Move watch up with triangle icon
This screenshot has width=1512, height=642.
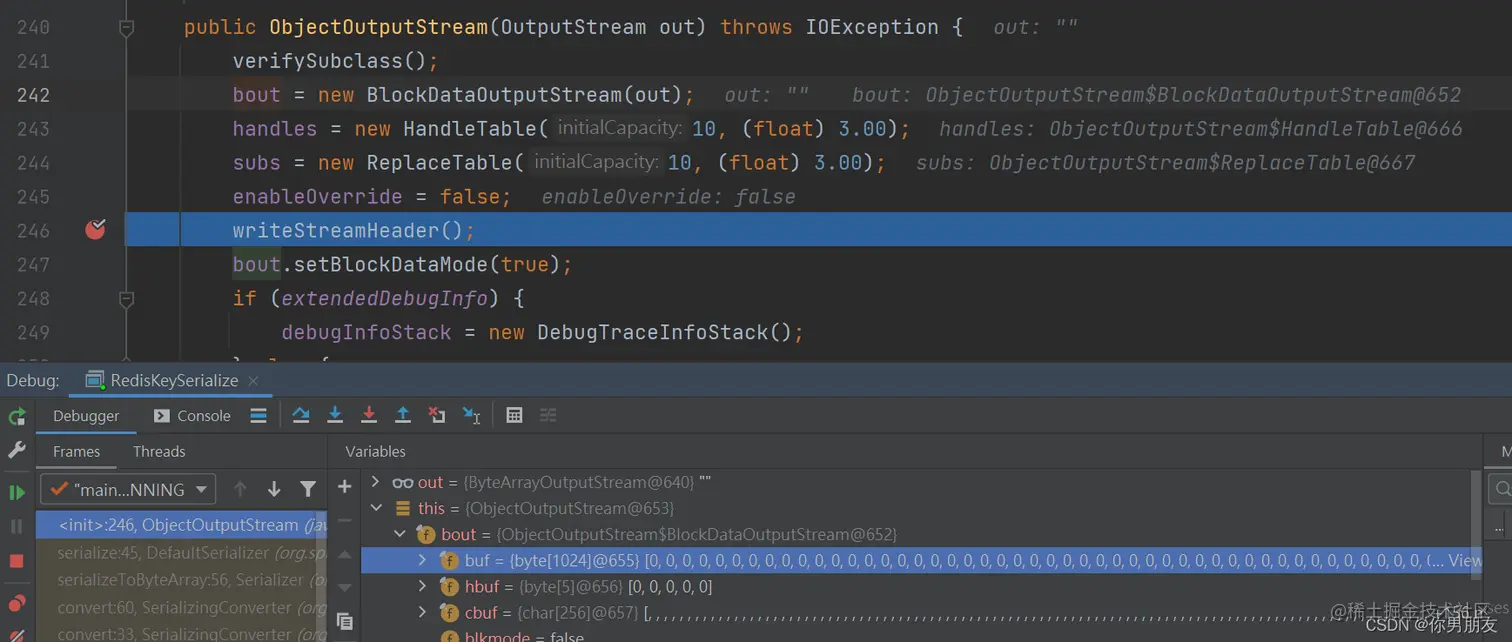345,555
